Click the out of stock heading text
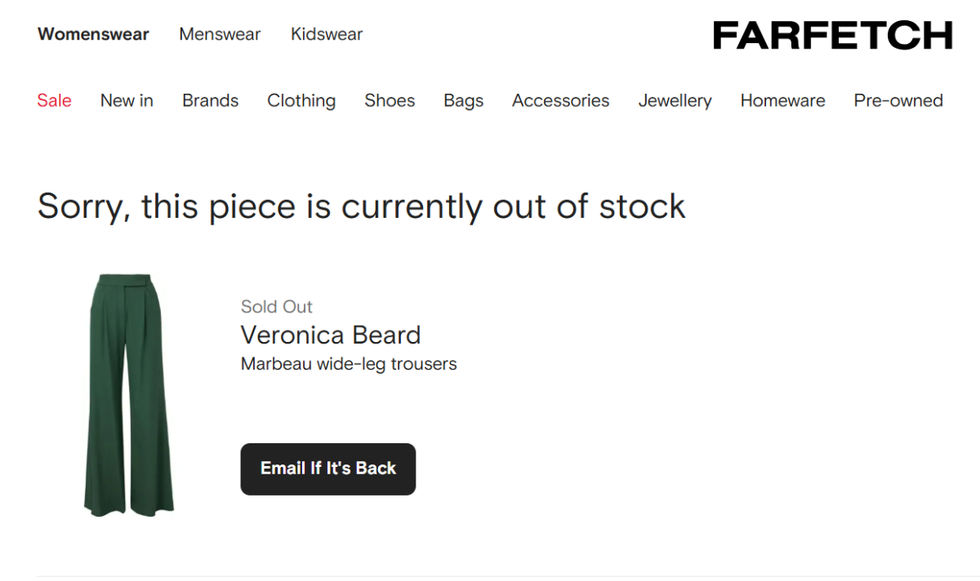980x581 pixels. click(x=361, y=206)
